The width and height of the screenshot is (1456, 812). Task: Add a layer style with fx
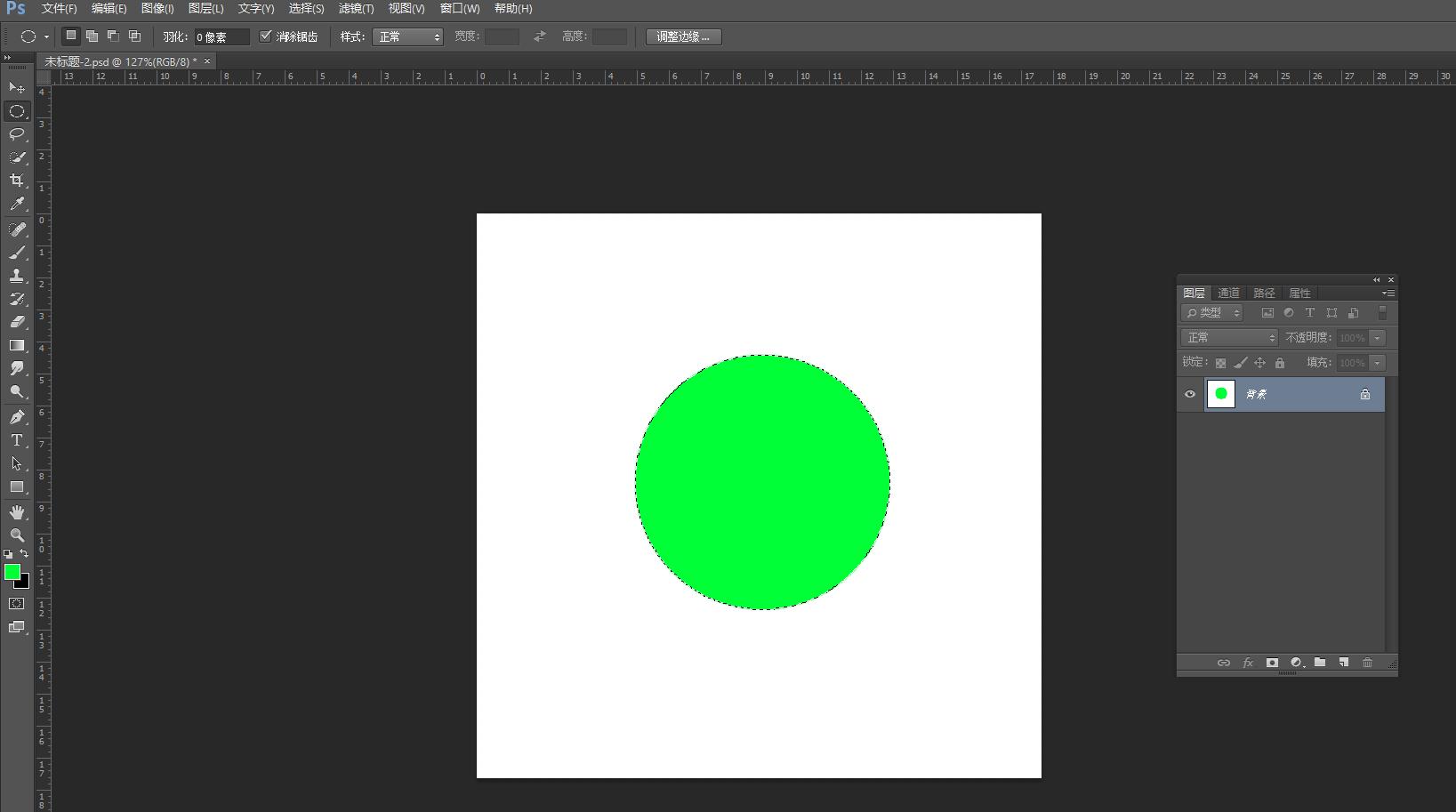pyautogui.click(x=1248, y=663)
